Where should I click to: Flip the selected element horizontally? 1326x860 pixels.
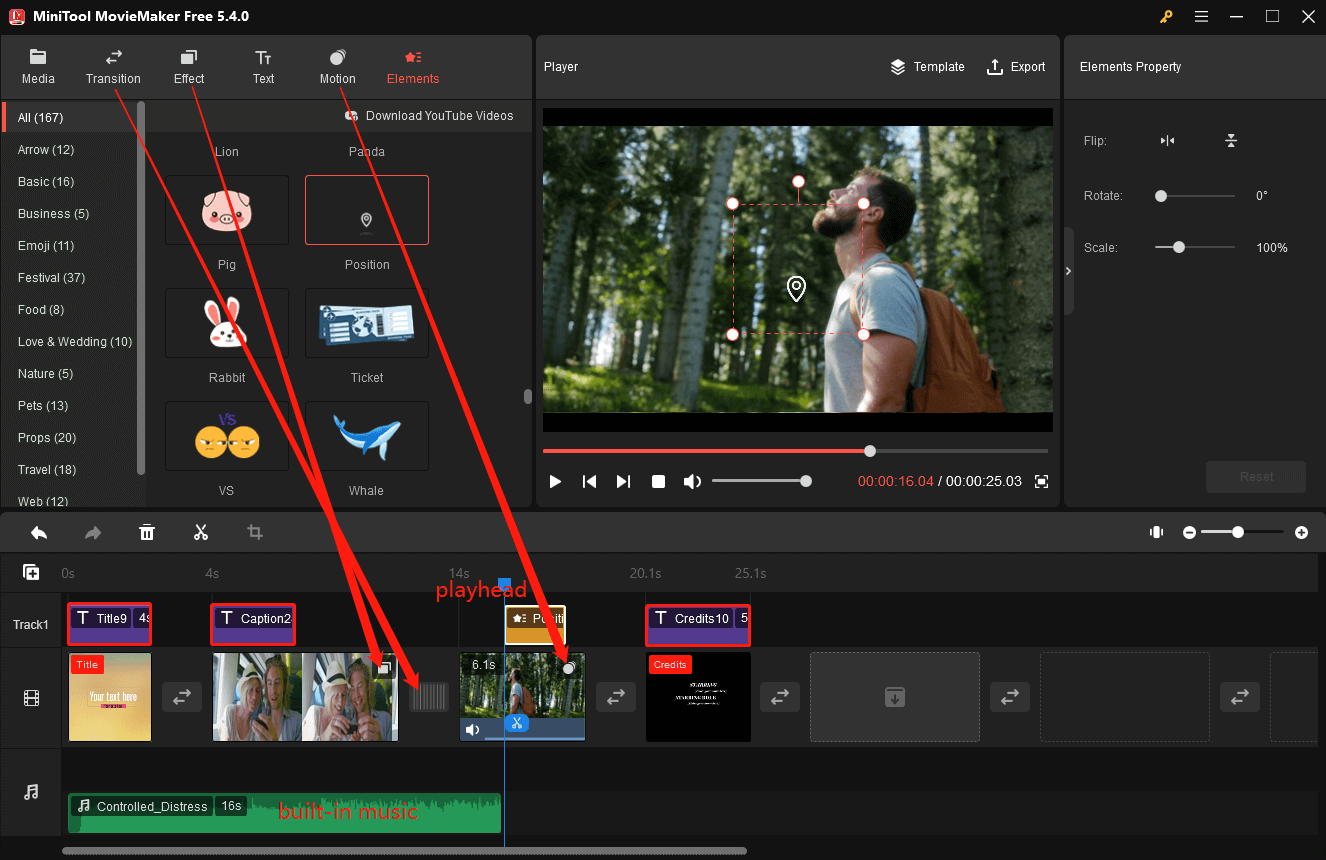pos(1167,141)
